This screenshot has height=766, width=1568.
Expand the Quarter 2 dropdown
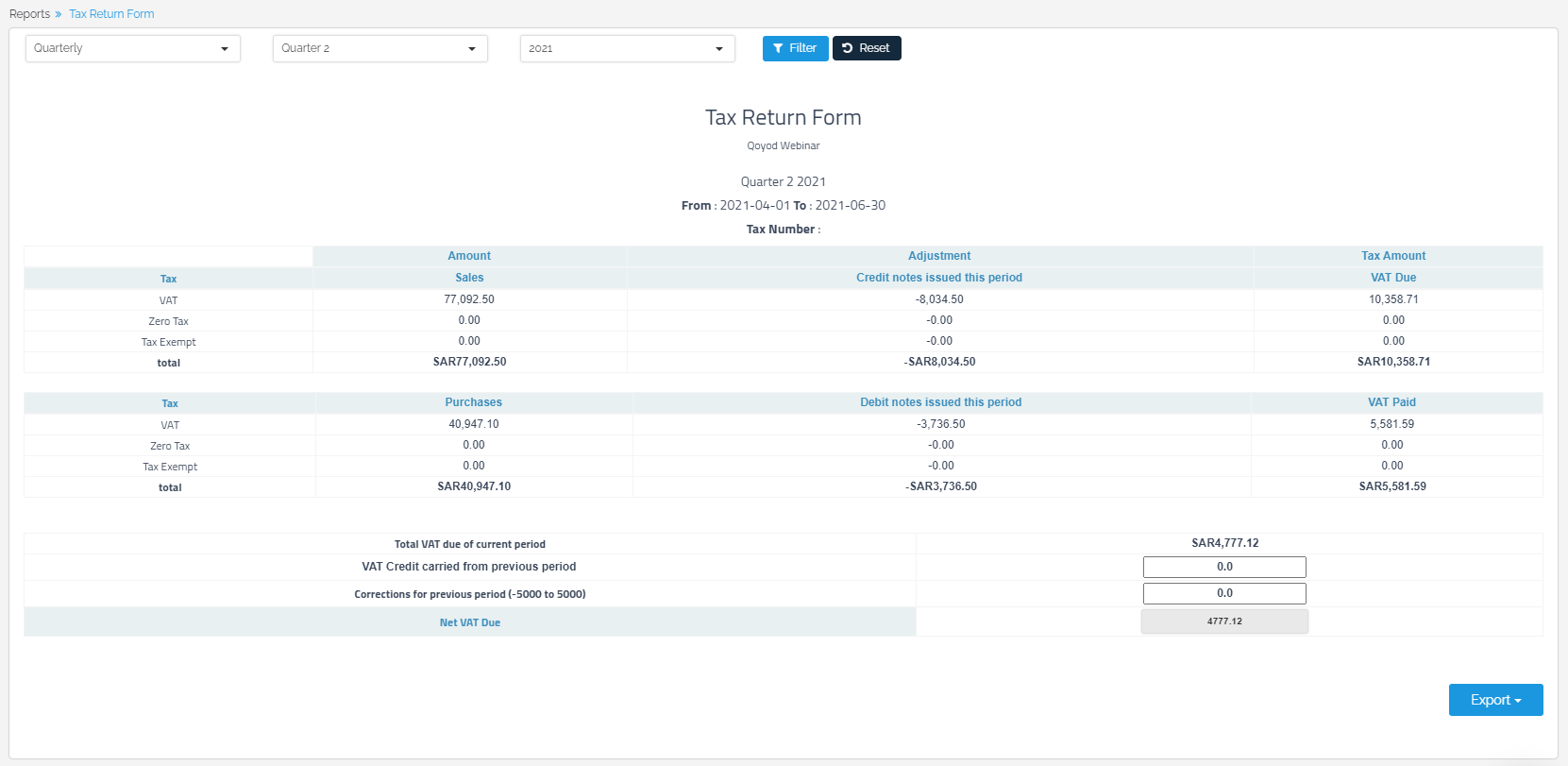(x=379, y=48)
